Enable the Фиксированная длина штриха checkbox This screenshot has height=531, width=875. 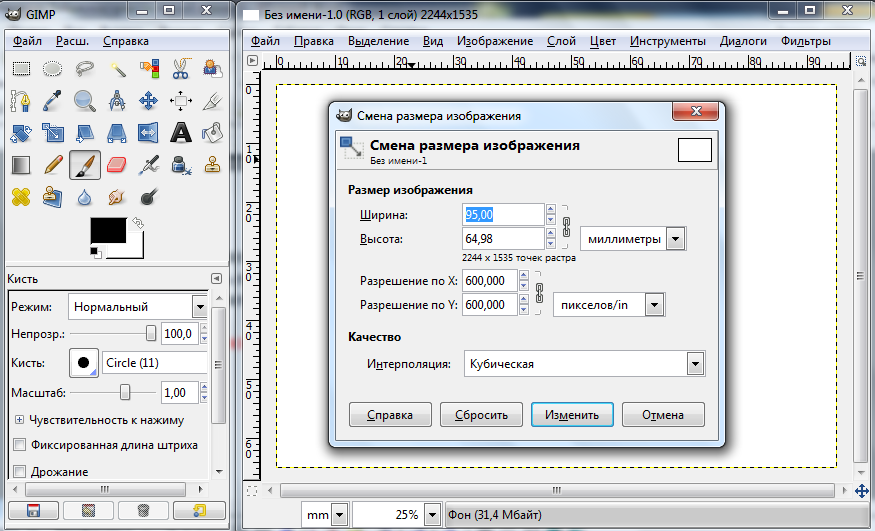click(20, 445)
